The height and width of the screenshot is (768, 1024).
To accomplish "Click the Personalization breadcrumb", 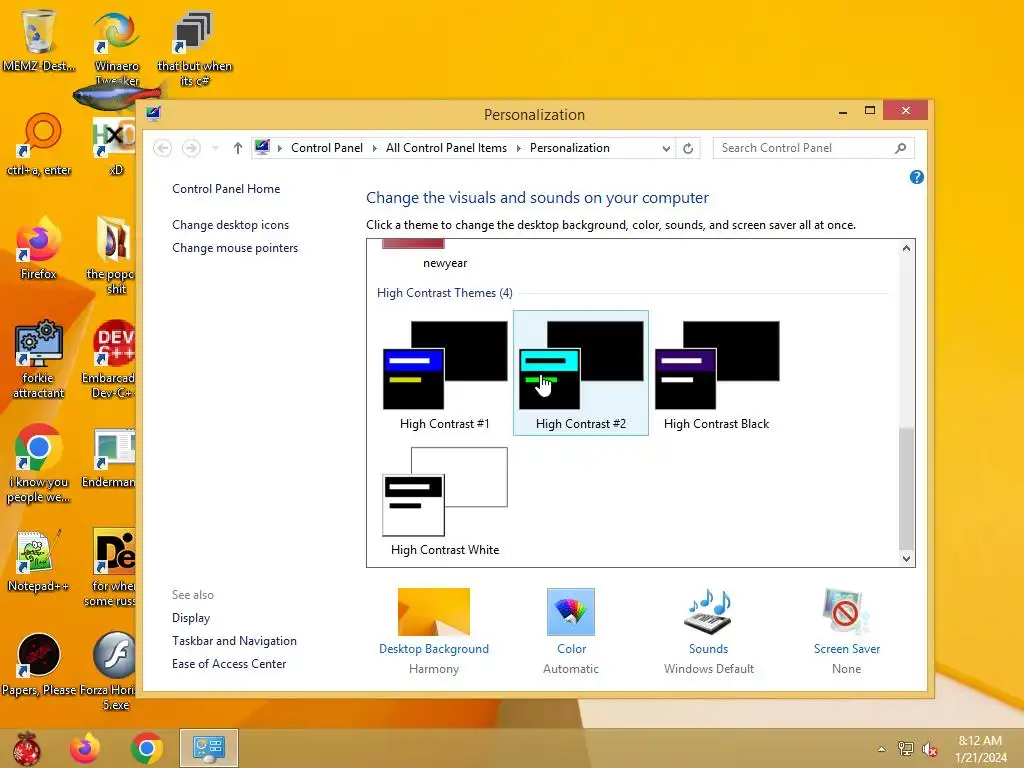I will click(x=569, y=148).
